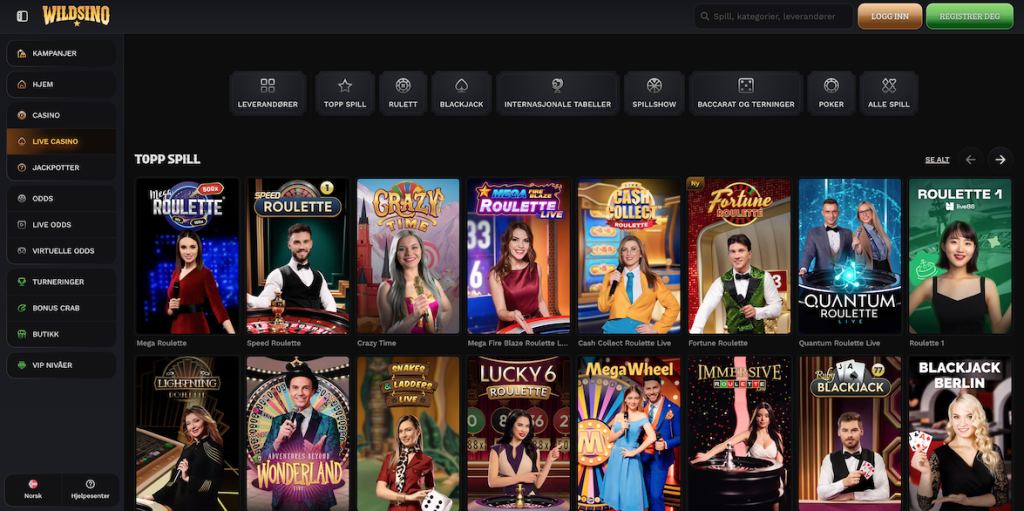The height and width of the screenshot is (511, 1024).
Task: Click the Live Odds icon
Action: click(x=22, y=225)
